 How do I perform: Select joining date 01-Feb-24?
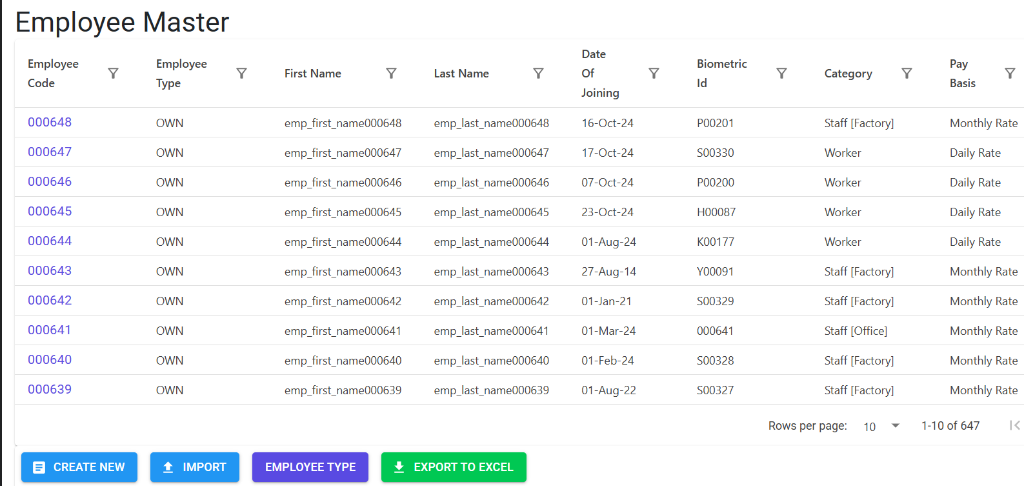tap(607, 361)
